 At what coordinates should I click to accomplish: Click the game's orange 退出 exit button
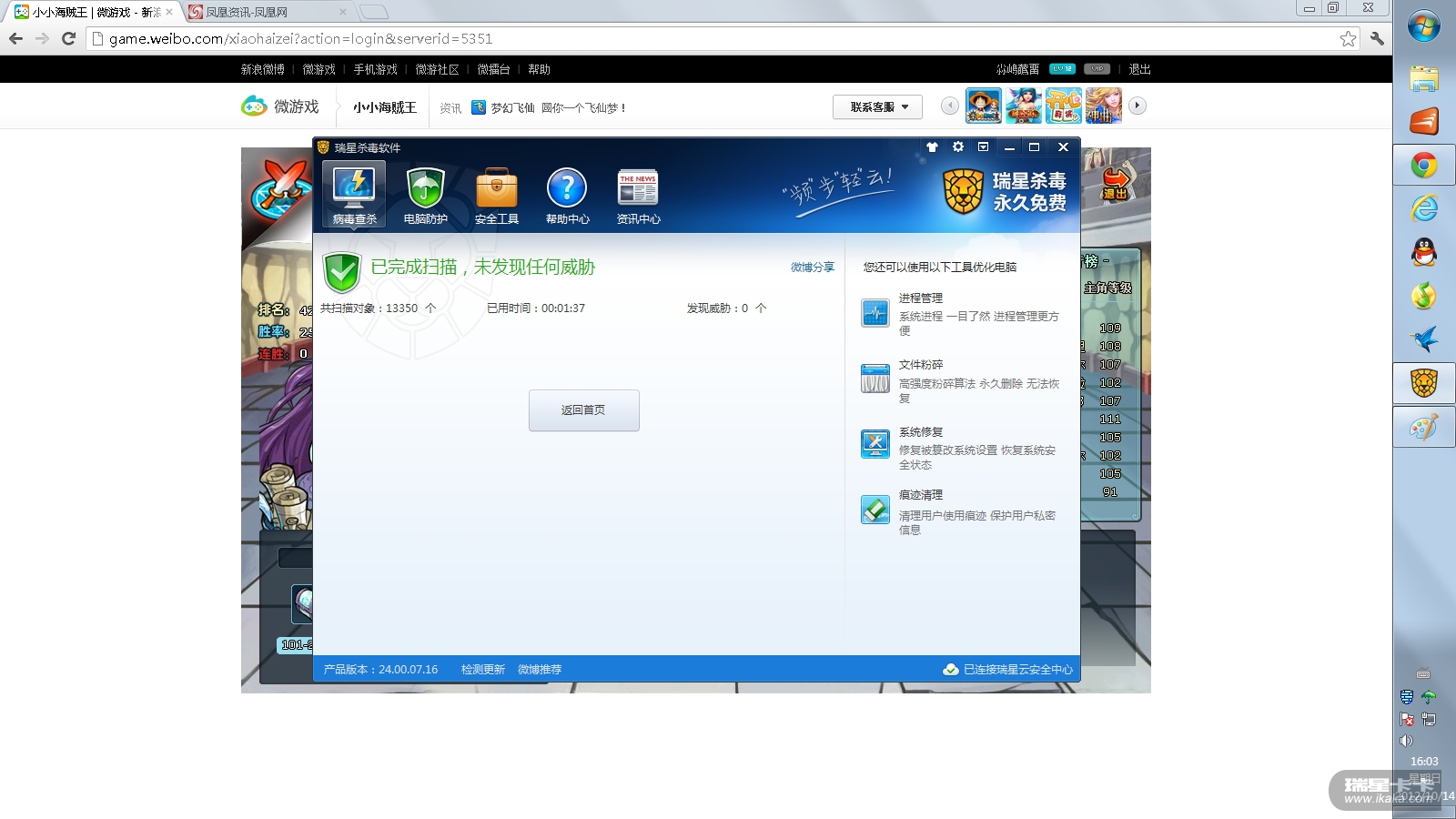(x=1116, y=182)
